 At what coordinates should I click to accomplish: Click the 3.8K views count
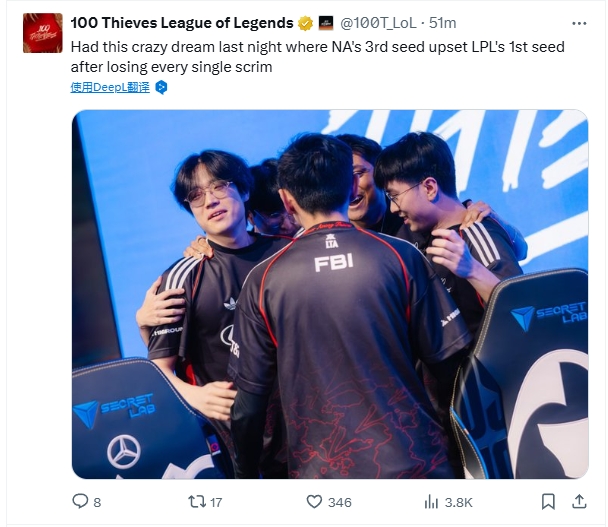click(x=459, y=503)
